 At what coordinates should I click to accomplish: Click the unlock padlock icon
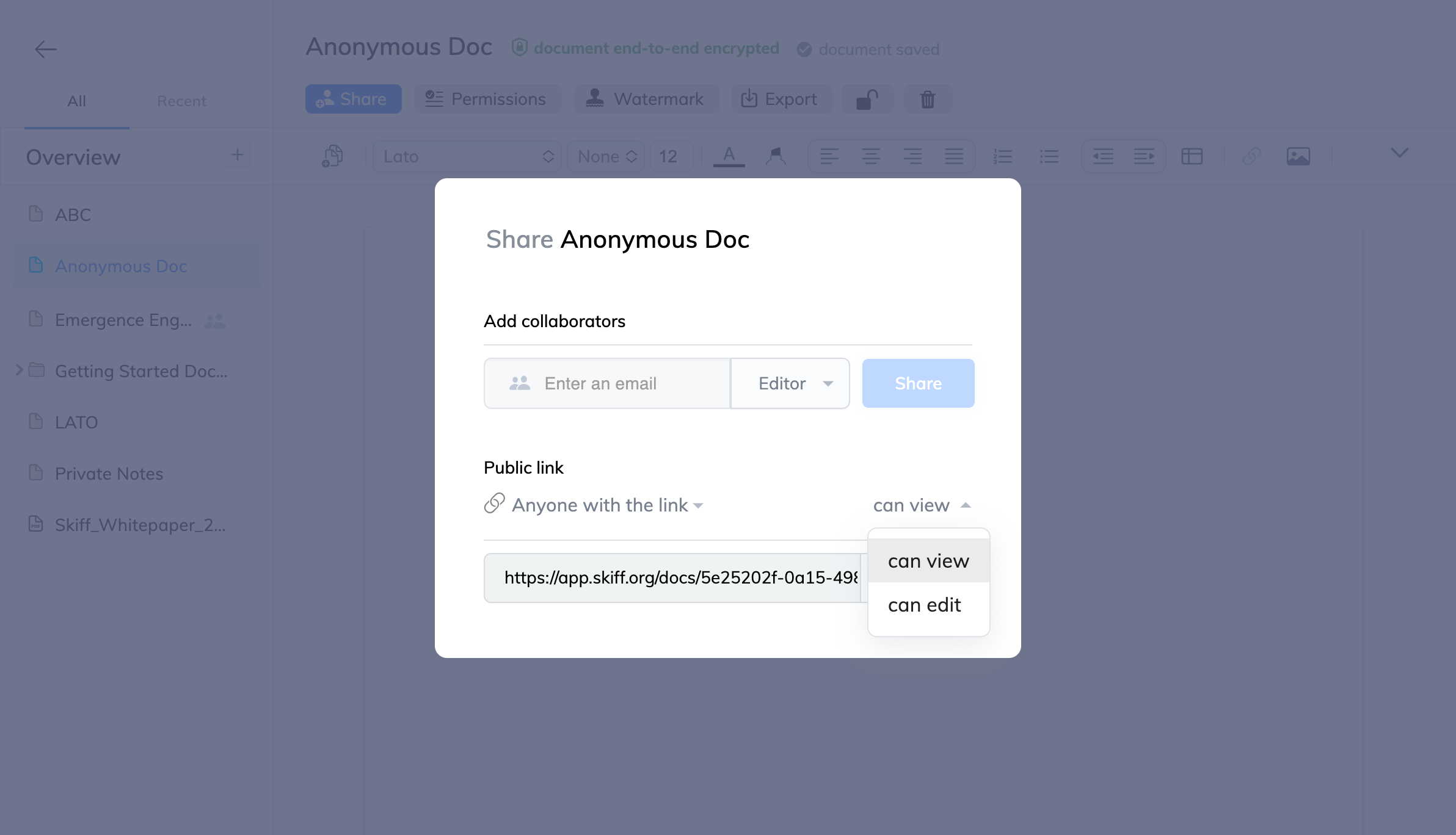coord(867,99)
